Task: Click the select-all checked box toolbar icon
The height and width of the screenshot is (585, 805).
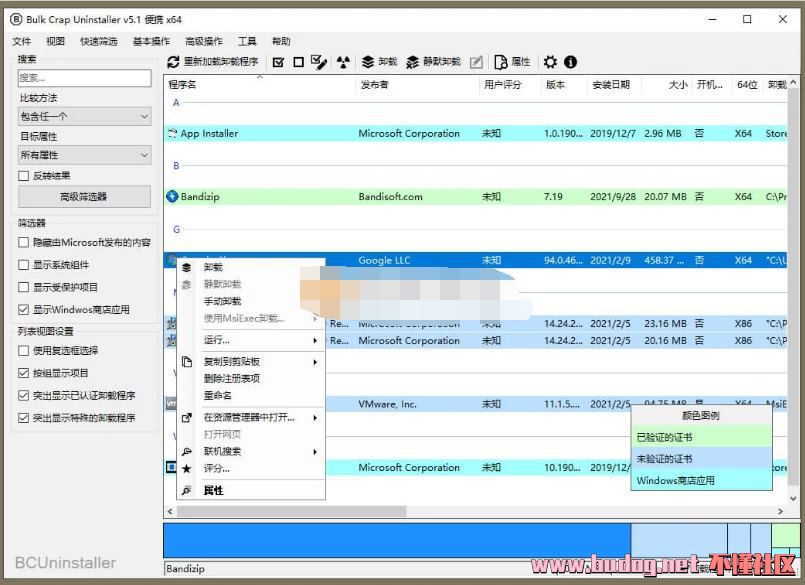Action: 278,62
